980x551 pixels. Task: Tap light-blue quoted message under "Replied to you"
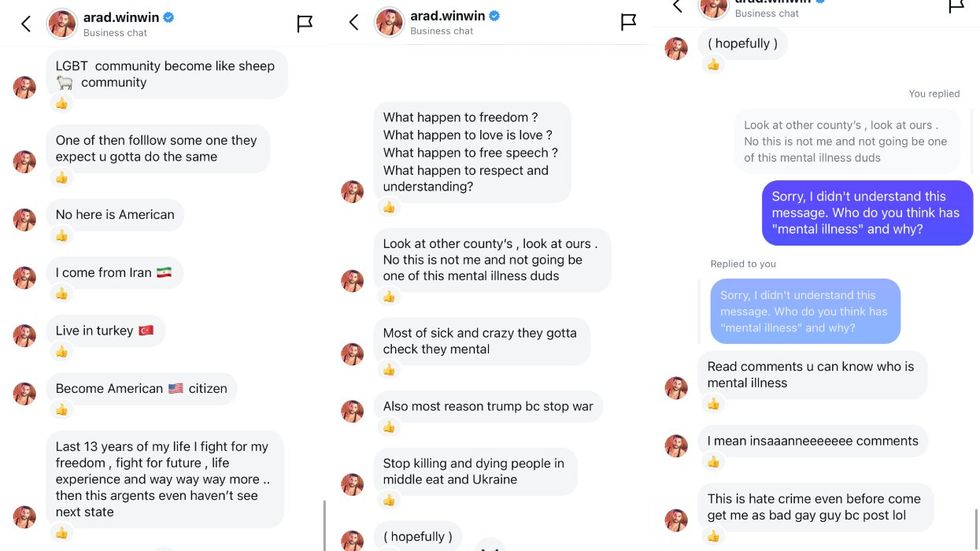click(805, 311)
